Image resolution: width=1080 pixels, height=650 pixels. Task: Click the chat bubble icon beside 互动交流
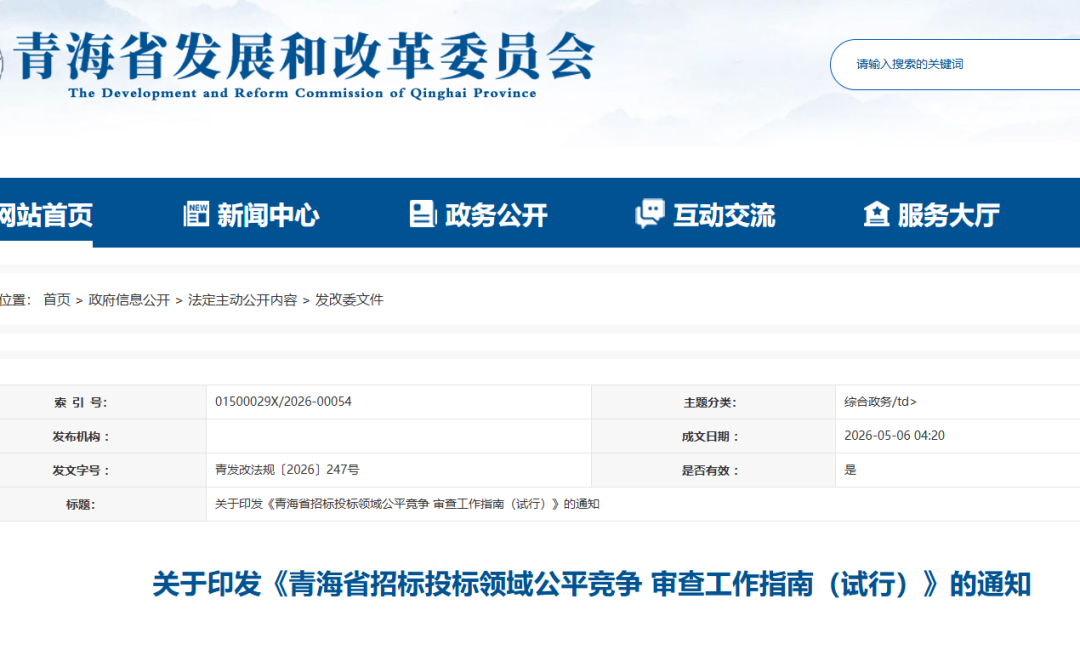[650, 213]
